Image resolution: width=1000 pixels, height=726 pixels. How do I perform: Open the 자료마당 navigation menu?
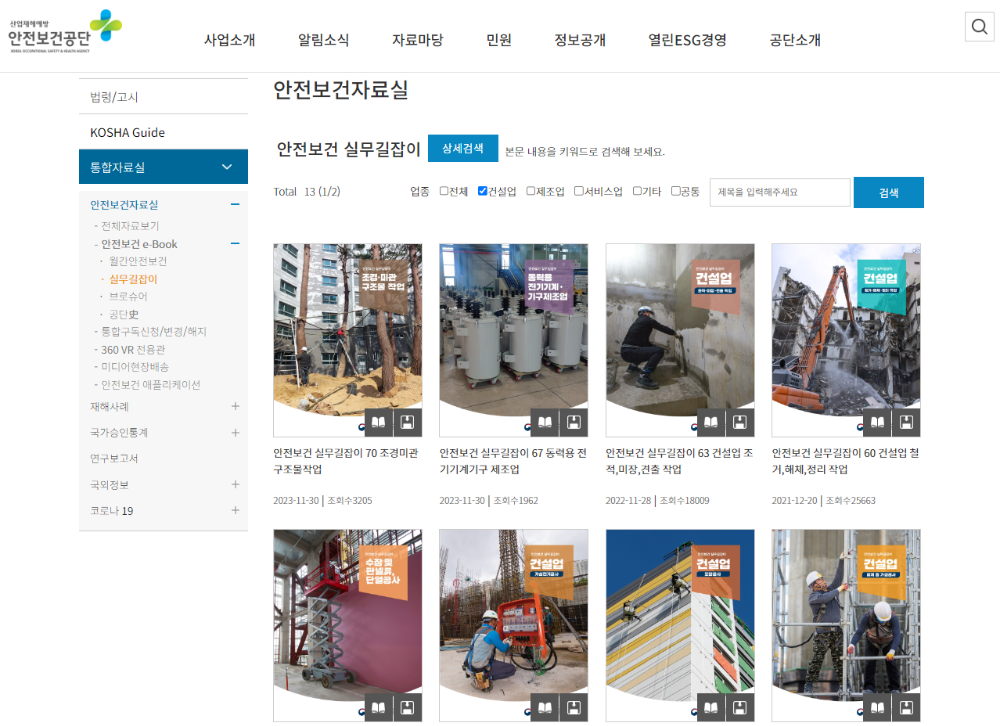pos(416,38)
